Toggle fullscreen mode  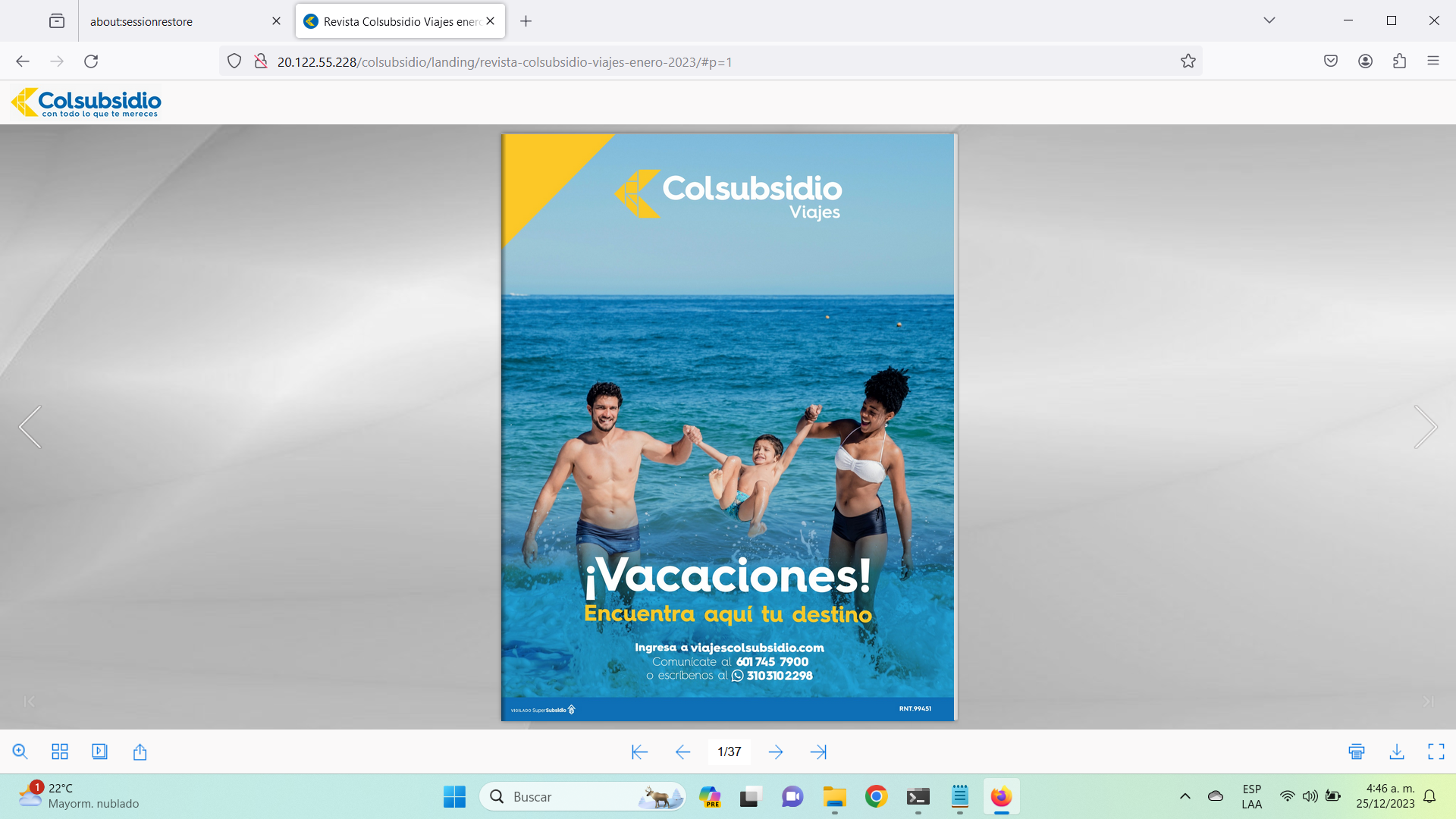pyautogui.click(x=1436, y=752)
